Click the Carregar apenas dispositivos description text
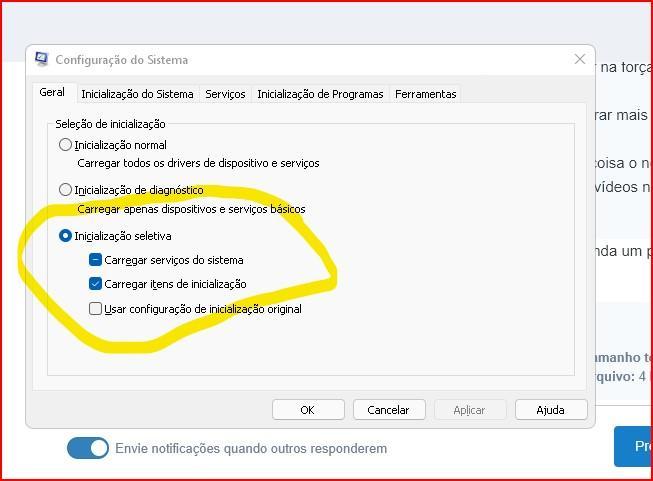Screen dimensions: 653x481 pos(191,209)
